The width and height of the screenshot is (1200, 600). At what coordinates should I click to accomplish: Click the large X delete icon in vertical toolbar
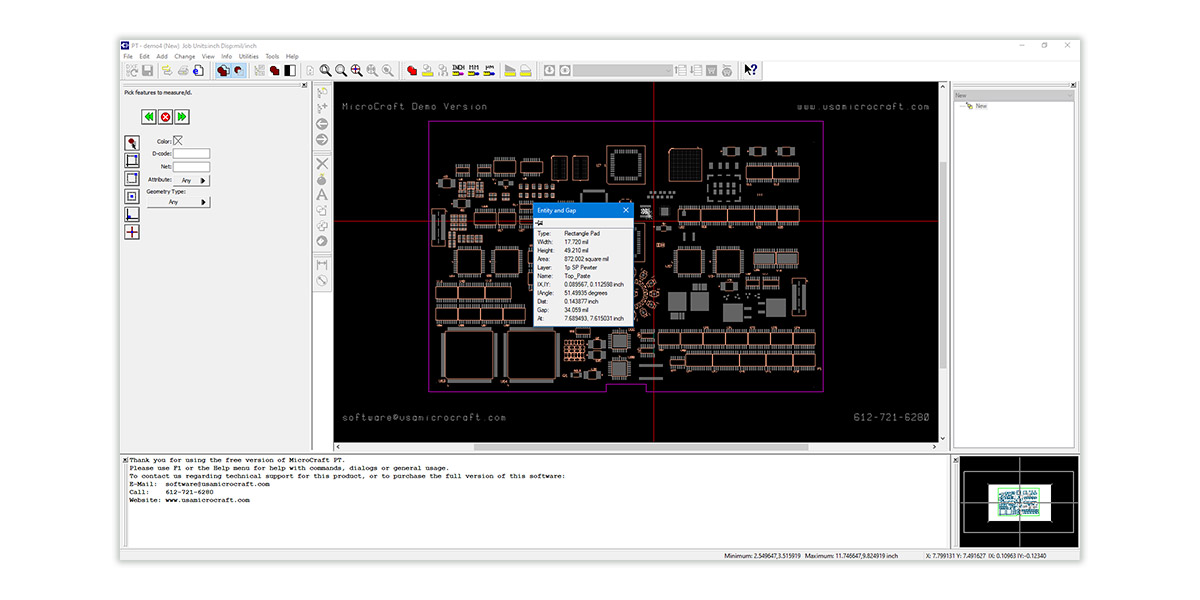pyautogui.click(x=322, y=163)
